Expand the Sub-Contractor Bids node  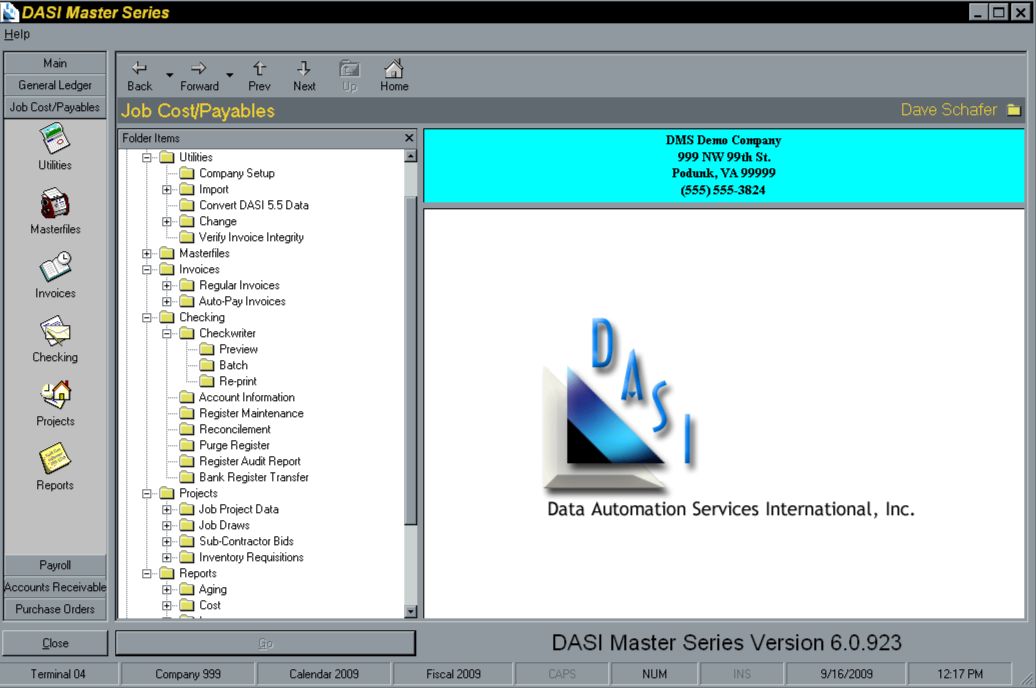tap(166, 541)
